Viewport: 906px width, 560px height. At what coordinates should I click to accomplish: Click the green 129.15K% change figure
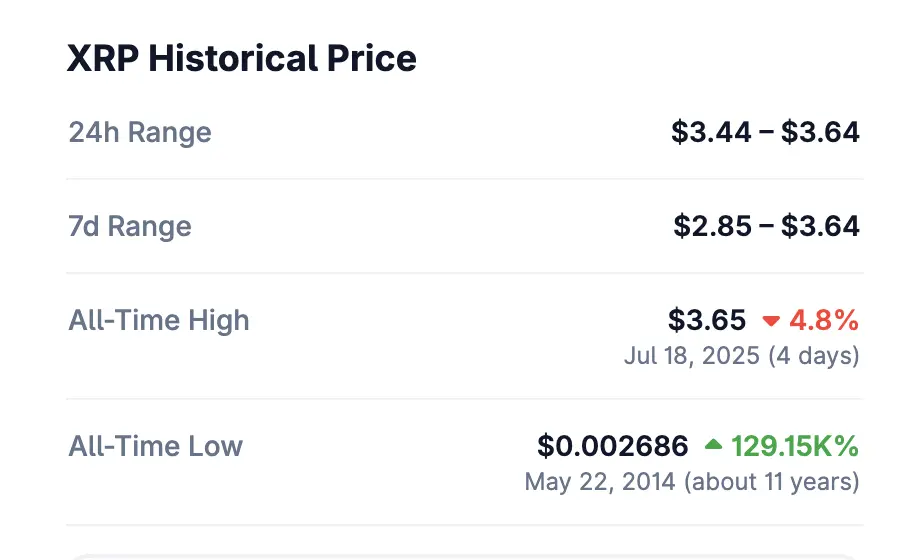[795, 445]
